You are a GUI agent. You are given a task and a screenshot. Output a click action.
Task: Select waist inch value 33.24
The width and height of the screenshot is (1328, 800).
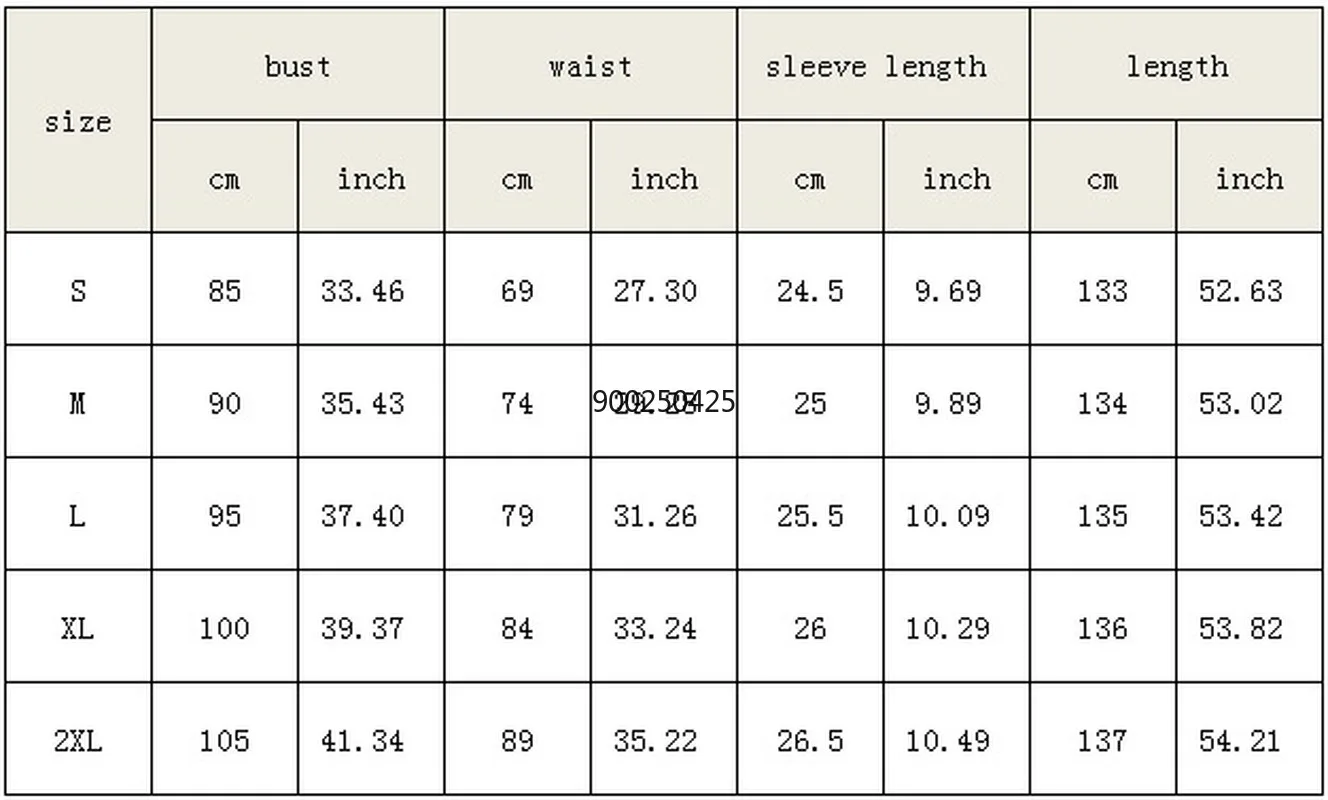tap(655, 629)
